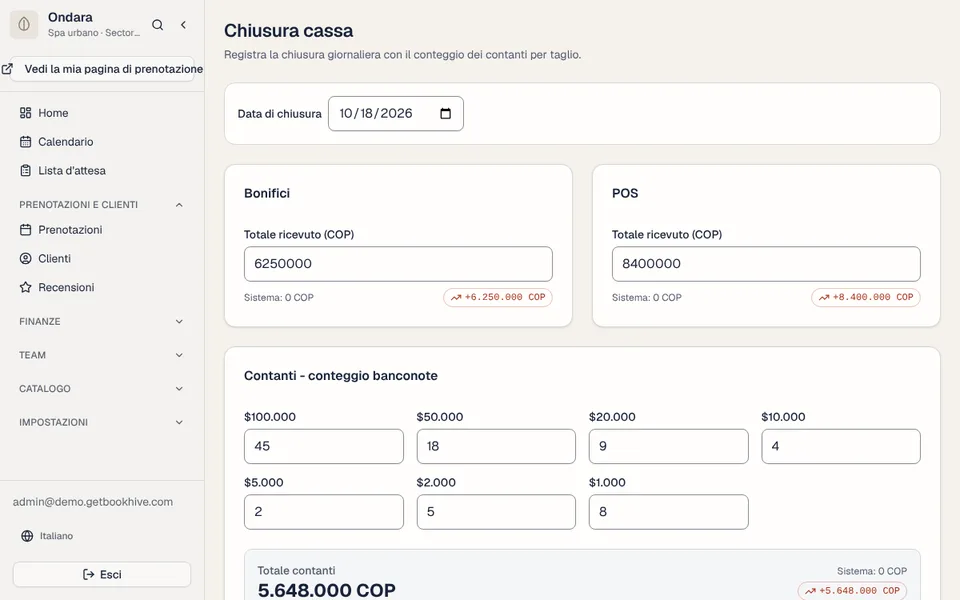This screenshot has height=600, width=960.
Task: Open the date picker calendar icon
Action: click(446, 113)
